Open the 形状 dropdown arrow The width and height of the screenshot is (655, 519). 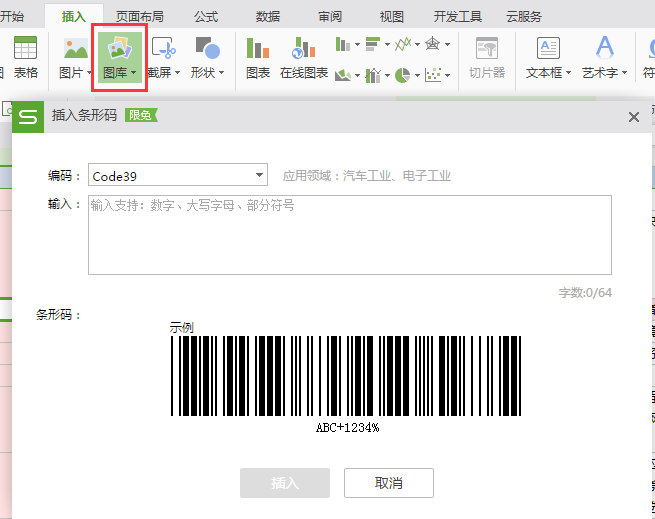point(221,73)
